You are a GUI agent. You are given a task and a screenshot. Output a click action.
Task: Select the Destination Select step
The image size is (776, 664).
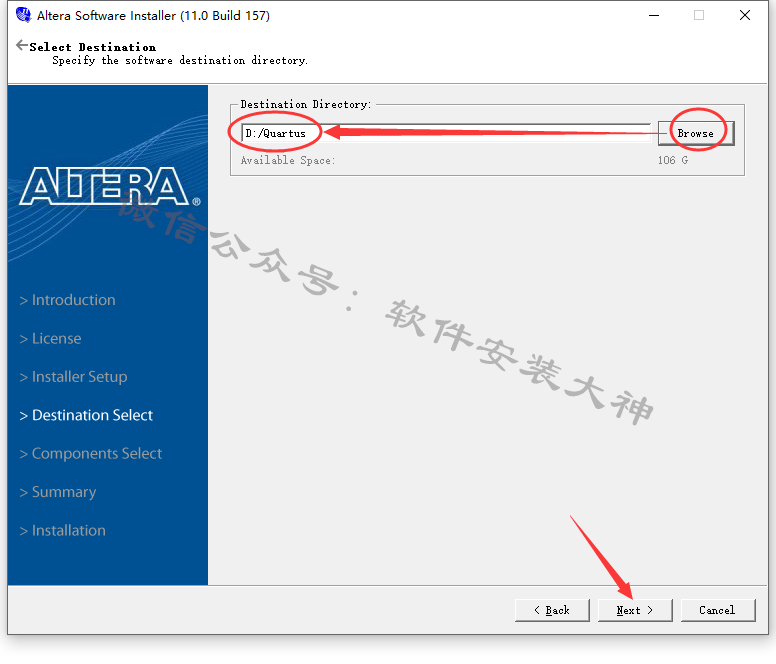[86, 415]
